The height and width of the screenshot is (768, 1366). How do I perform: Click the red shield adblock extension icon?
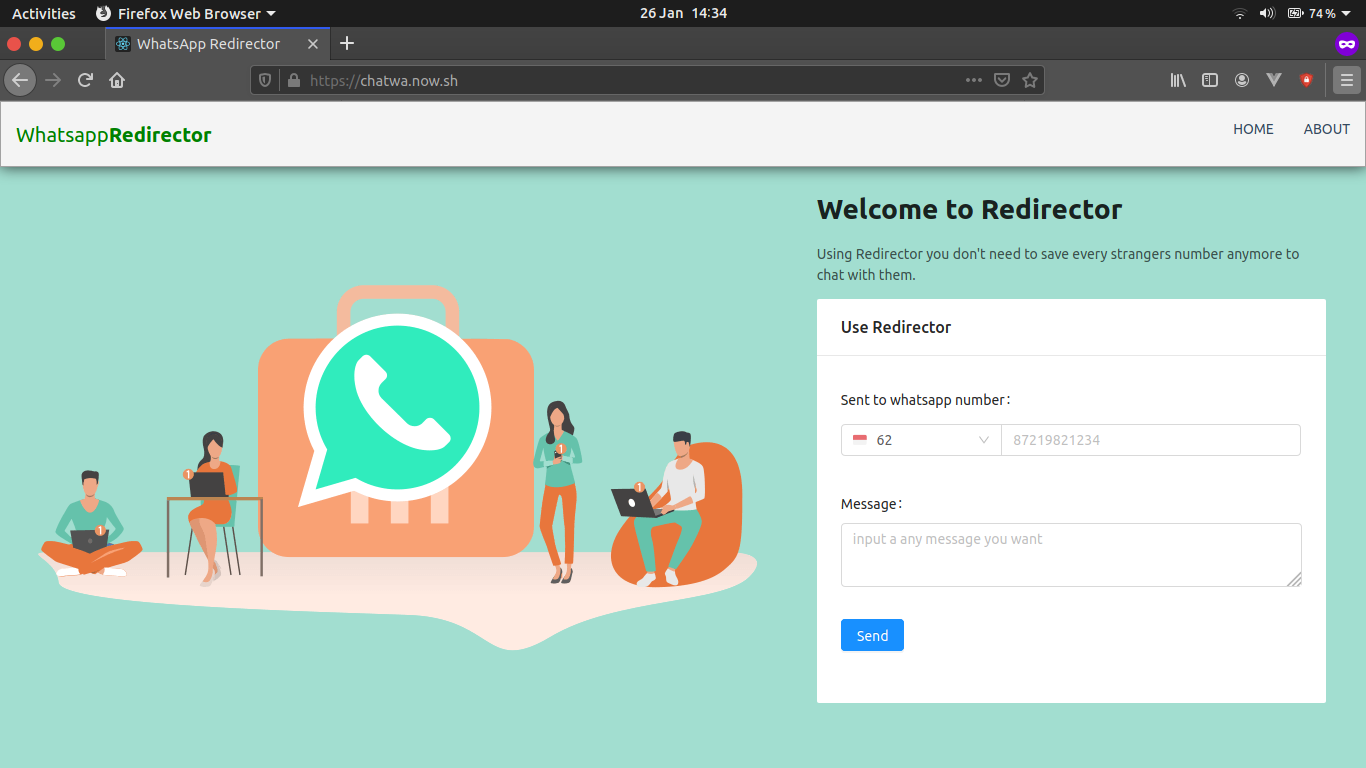1306,79
